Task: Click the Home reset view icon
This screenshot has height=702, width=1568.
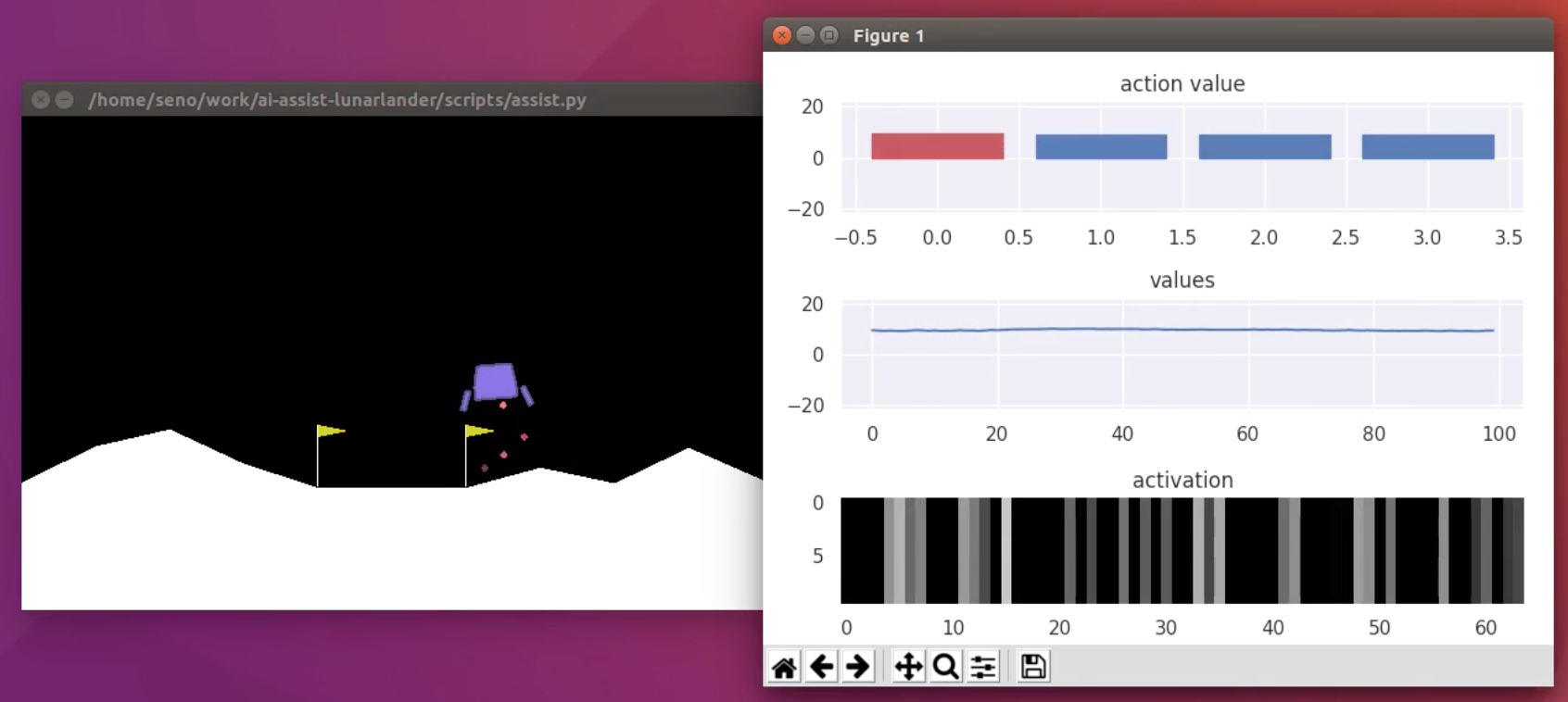Action: 784,667
